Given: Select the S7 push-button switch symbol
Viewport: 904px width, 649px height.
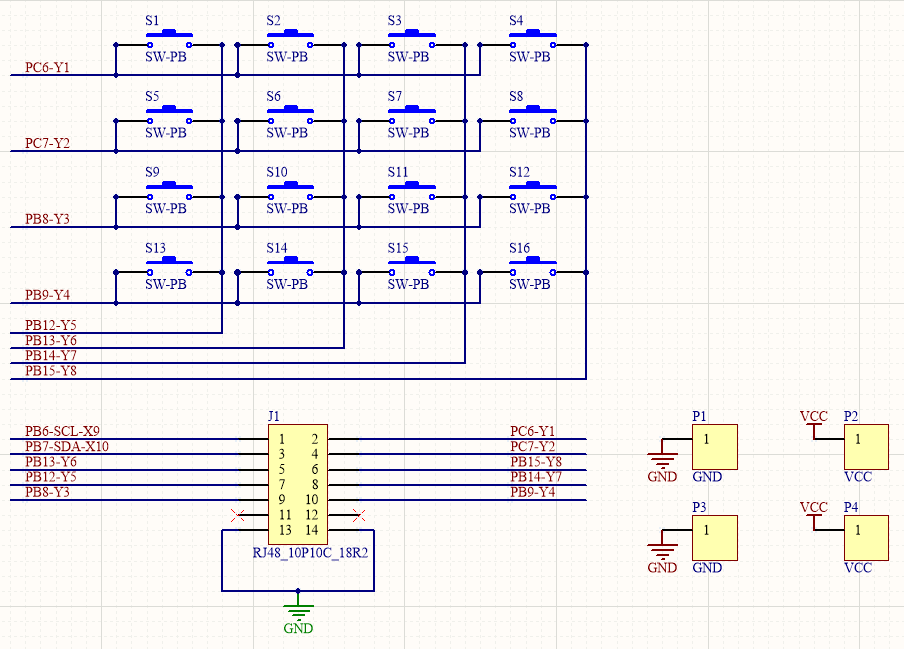Looking at the screenshot, I should click(x=412, y=115).
